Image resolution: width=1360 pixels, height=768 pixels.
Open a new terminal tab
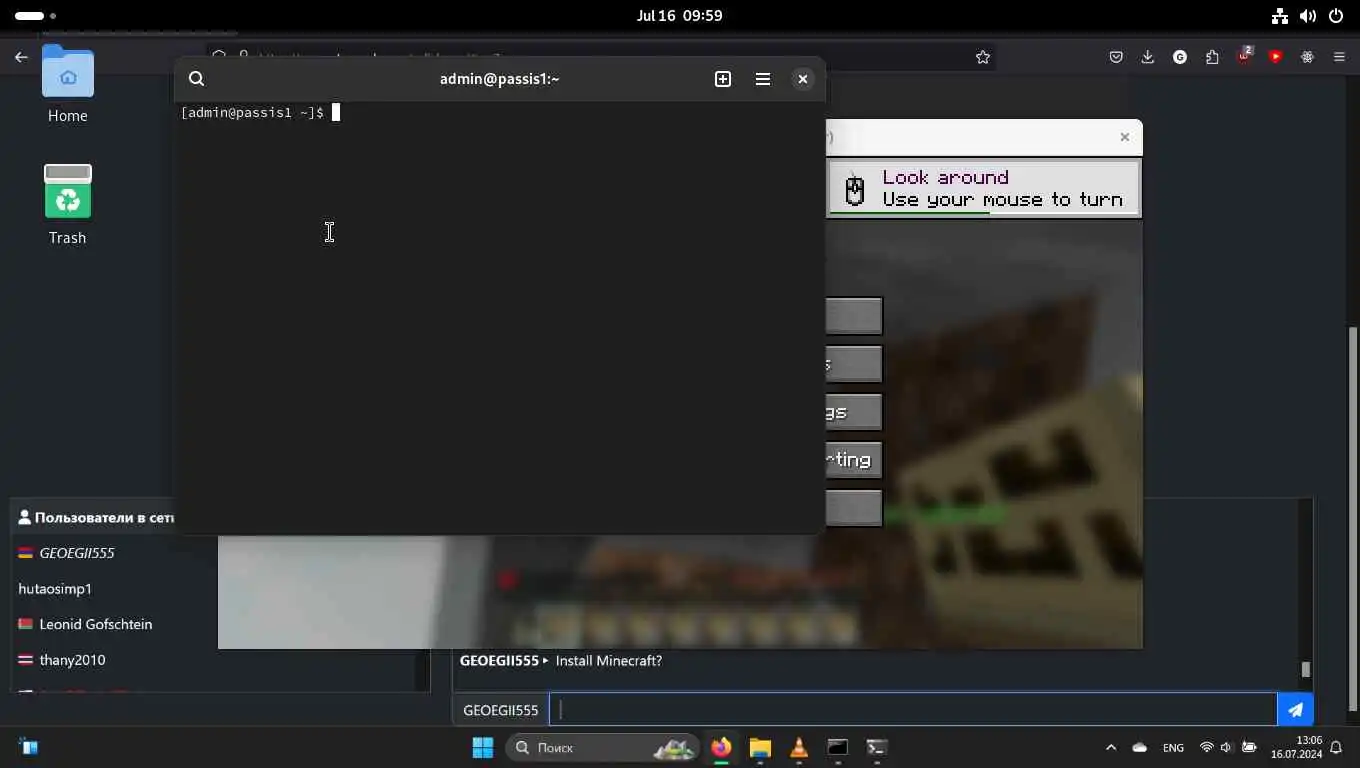pos(723,79)
